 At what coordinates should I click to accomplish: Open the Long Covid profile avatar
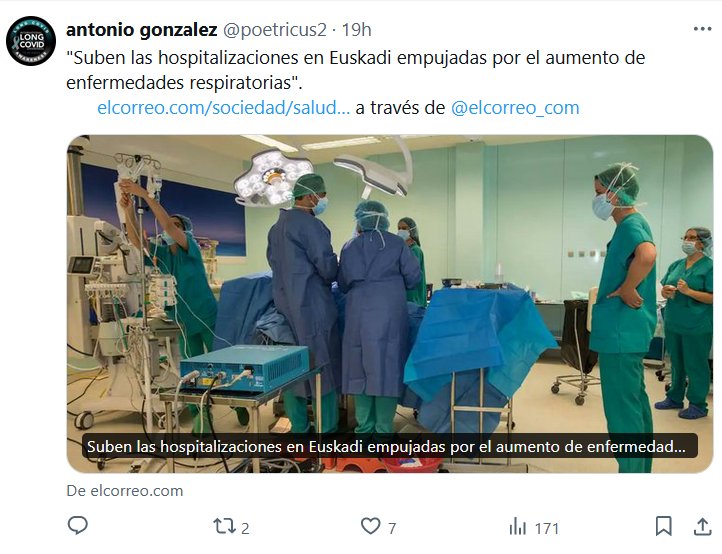click(x=31, y=41)
